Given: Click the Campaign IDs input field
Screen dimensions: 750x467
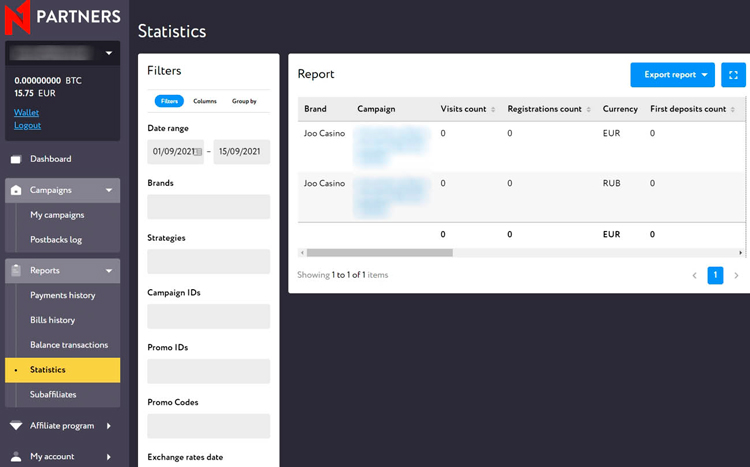Looking at the screenshot, I should click(x=209, y=316).
